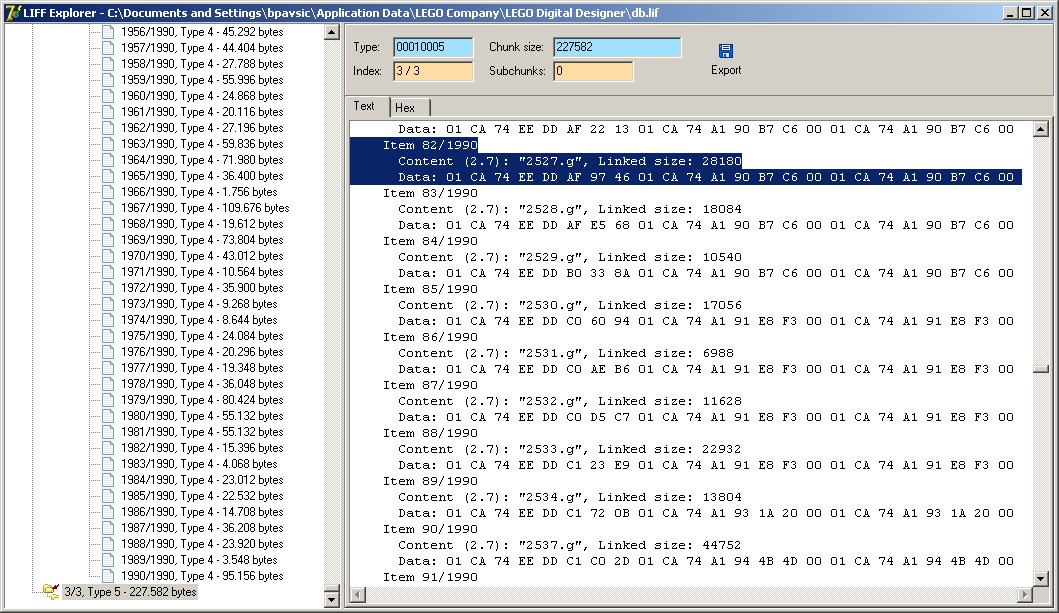Click file icon of 1969/1990 entry

(108, 240)
